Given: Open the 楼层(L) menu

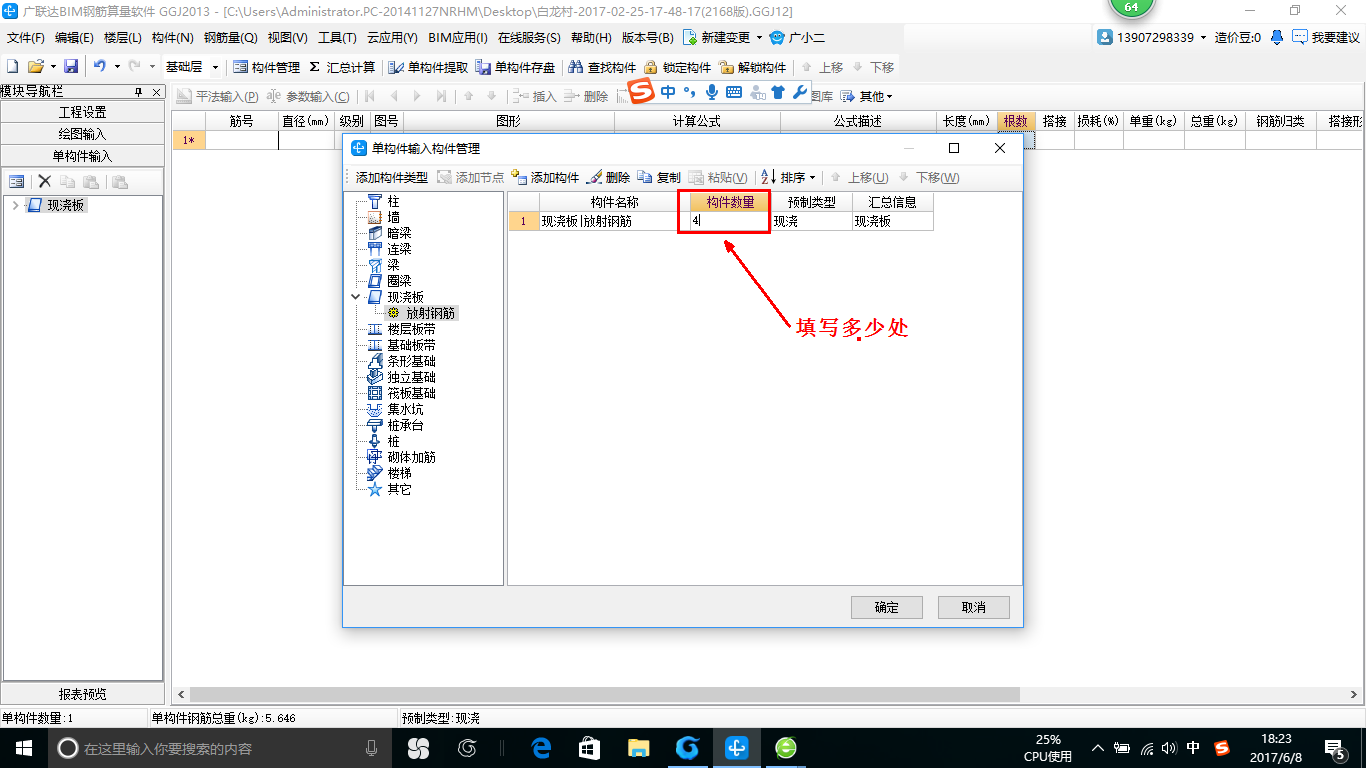Looking at the screenshot, I should (123, 37).
